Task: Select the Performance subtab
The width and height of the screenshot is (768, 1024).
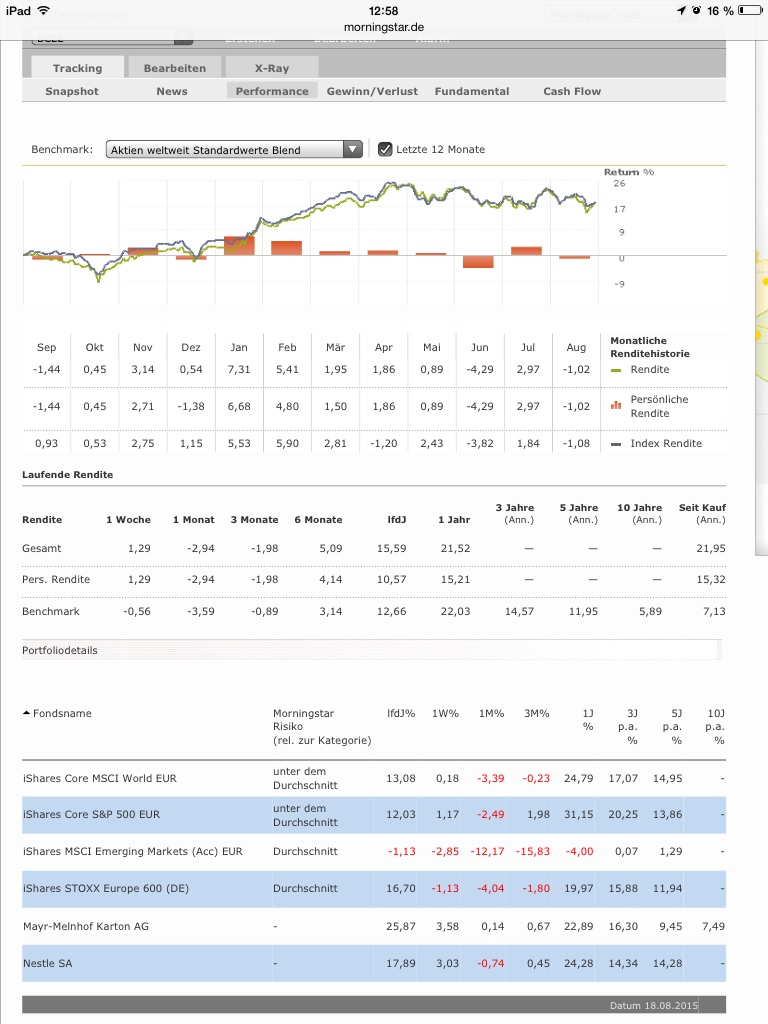Action: [272, 91]
